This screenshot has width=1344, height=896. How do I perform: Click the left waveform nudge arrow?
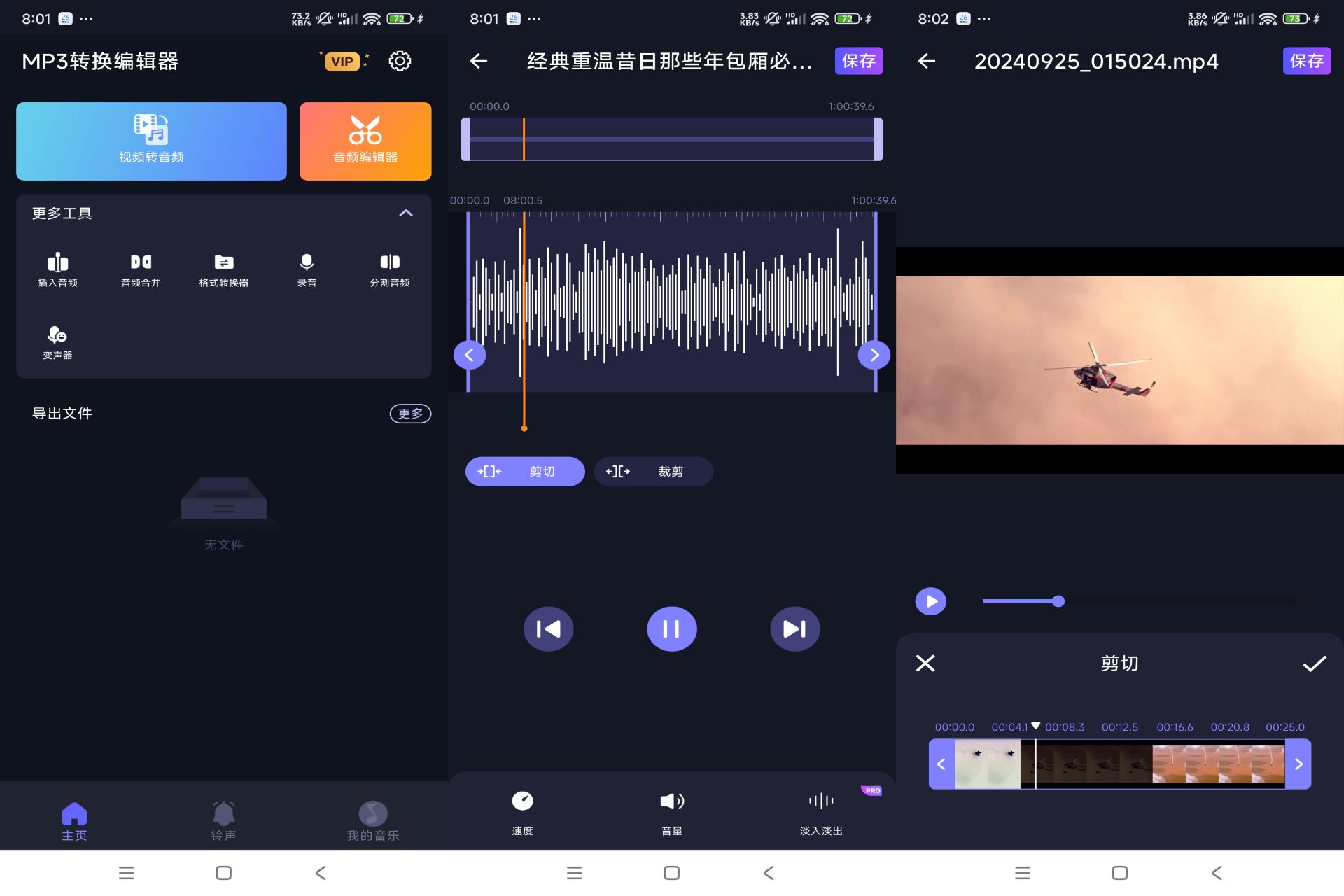(470, 355)
